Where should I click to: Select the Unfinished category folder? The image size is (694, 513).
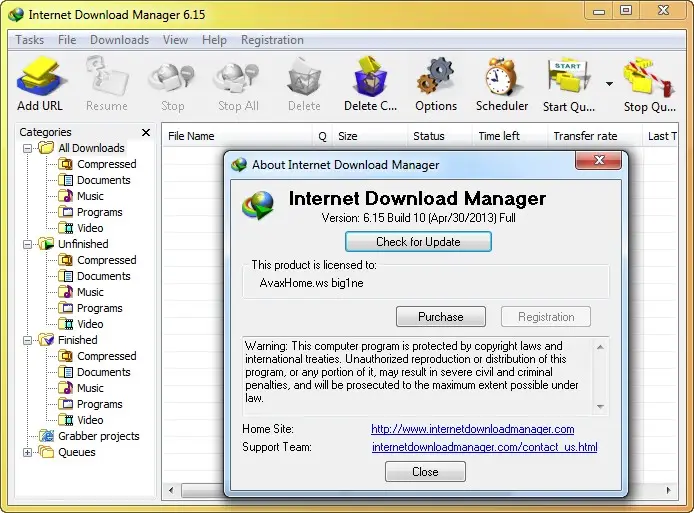click(83, 244)
